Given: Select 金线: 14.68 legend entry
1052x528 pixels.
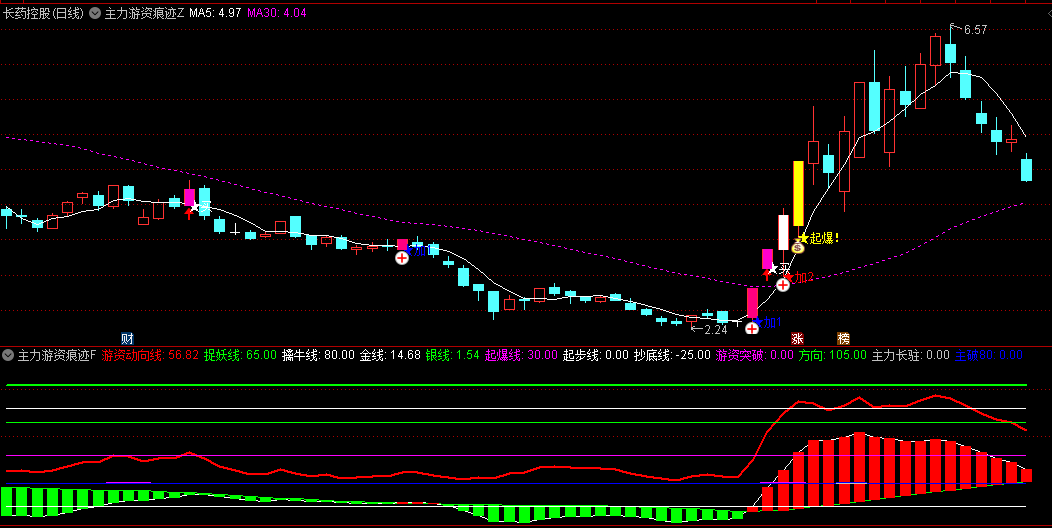Looking at the screenshot, I should click(x=390, y=355).
